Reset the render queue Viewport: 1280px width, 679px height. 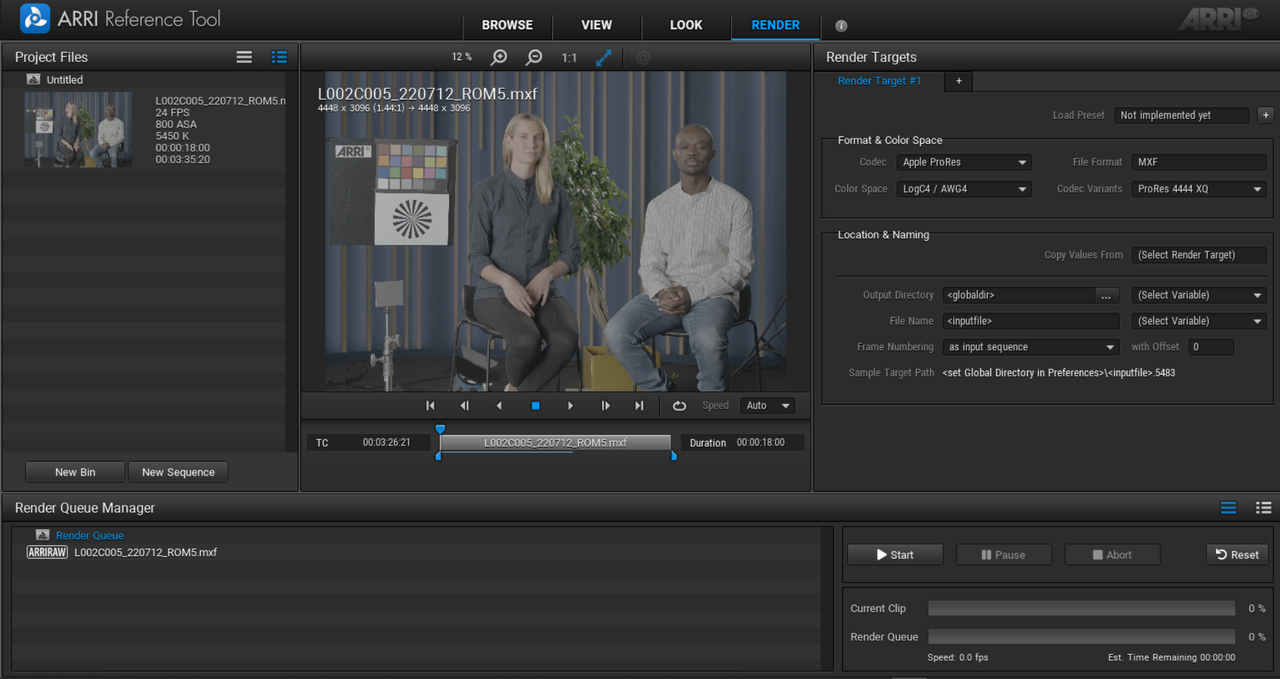(1237, 555)
